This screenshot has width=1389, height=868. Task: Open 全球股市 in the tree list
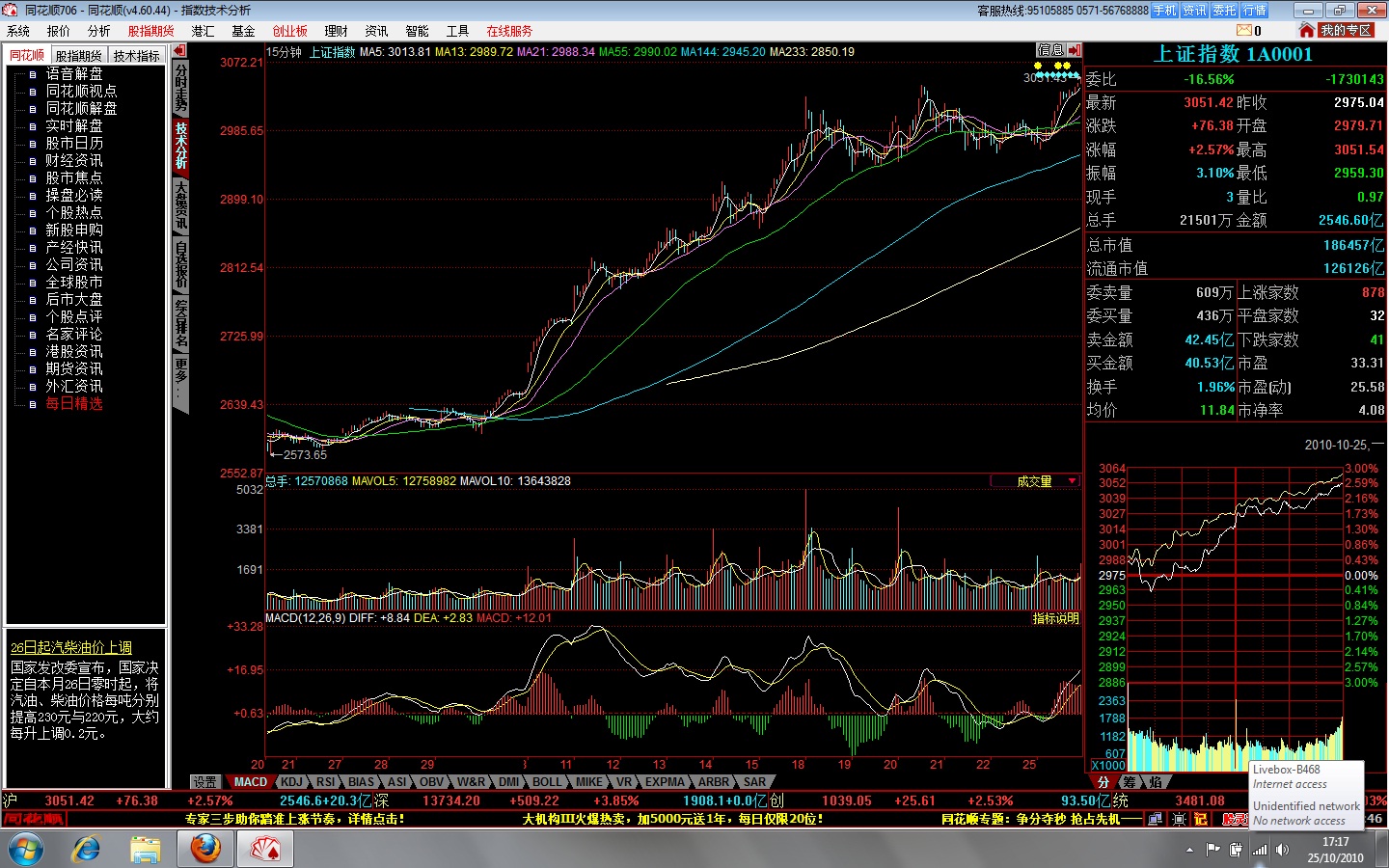pyautogui.click(x=74, y=282)
